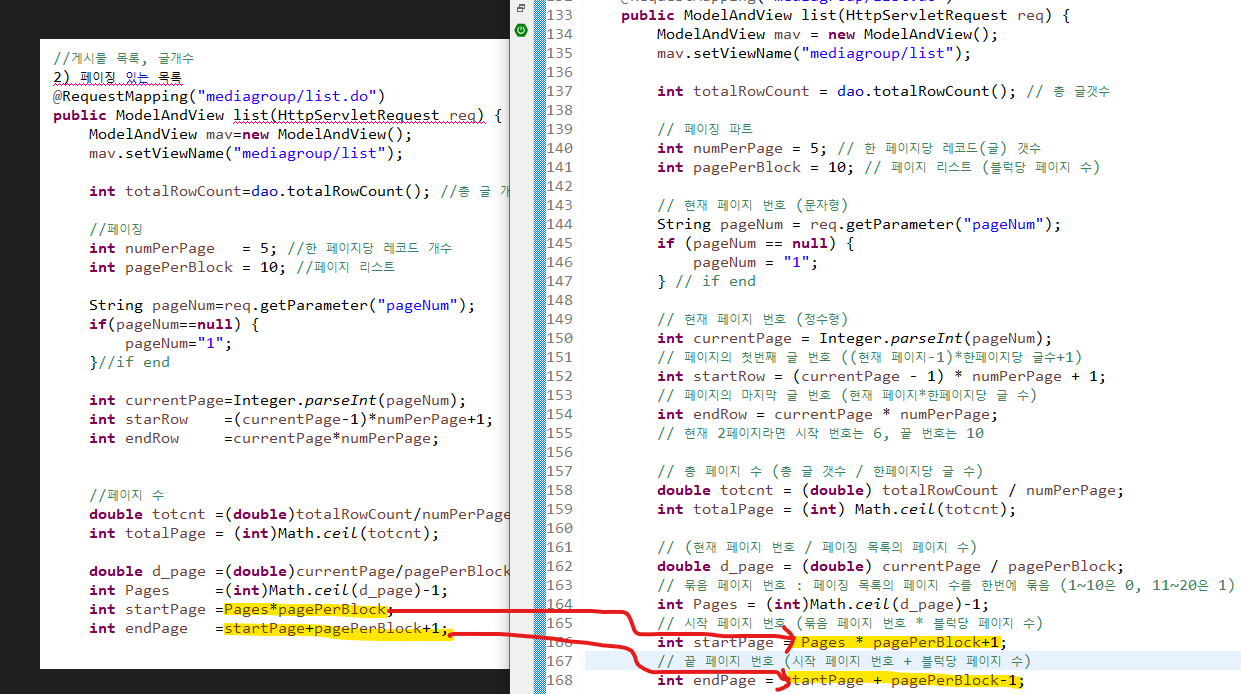
Task: Click highlighted "startPage+pagePerBlock+1" in the left document
Action: (x=332, y=628)
